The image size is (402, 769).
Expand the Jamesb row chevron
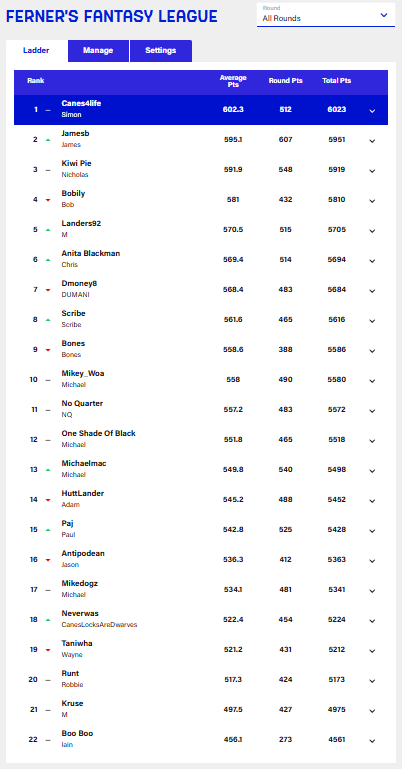click(372, 141)
